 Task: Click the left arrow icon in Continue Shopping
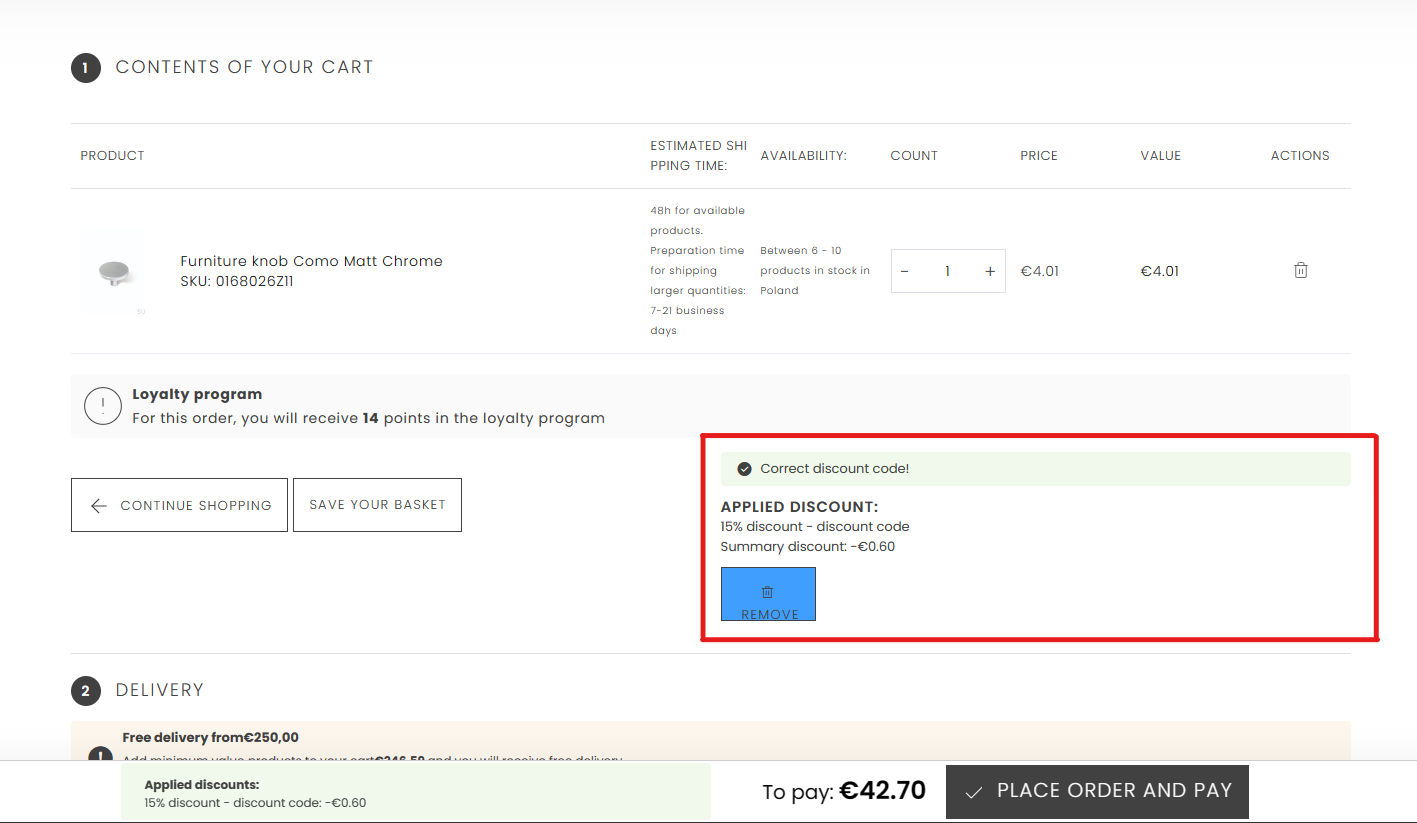click(x=99, y=506)
